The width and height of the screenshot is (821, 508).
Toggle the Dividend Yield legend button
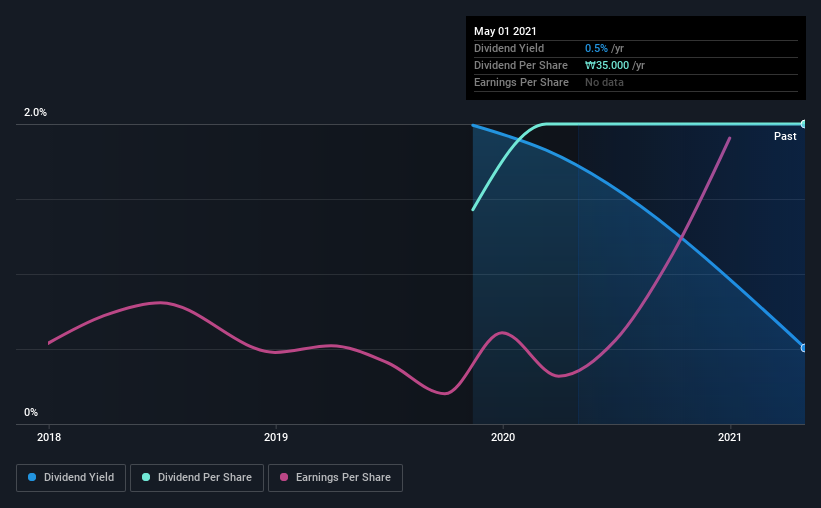[71, 478]
